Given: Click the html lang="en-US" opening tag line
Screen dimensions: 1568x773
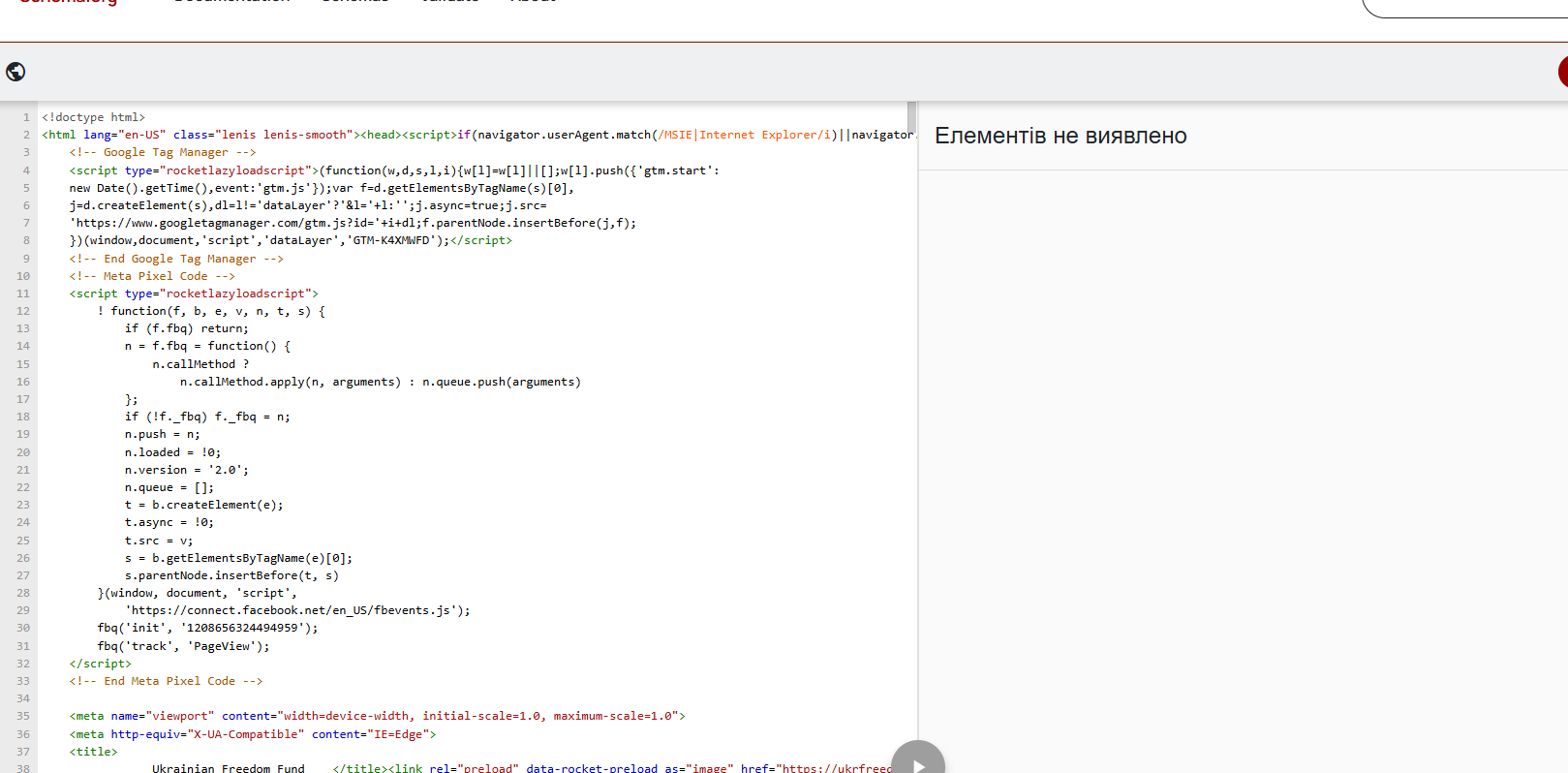Looking at the screenshot, I should pos(477,135).
